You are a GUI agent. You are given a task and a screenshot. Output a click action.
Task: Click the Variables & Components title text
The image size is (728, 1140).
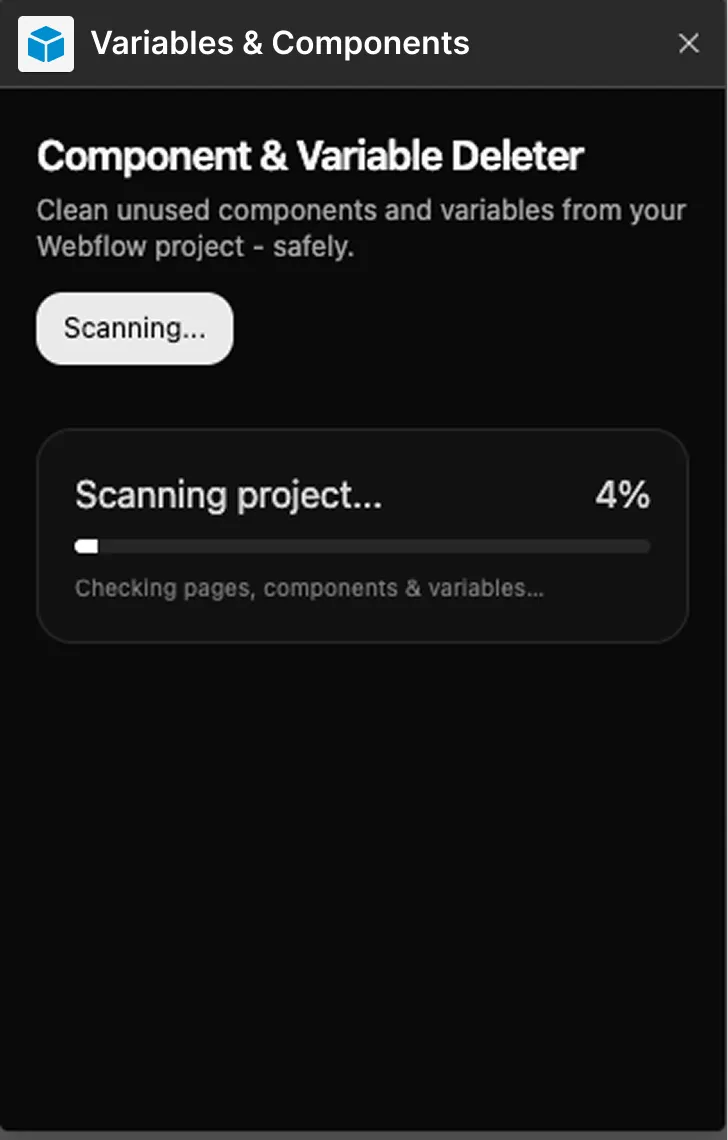tap(280, 44)
